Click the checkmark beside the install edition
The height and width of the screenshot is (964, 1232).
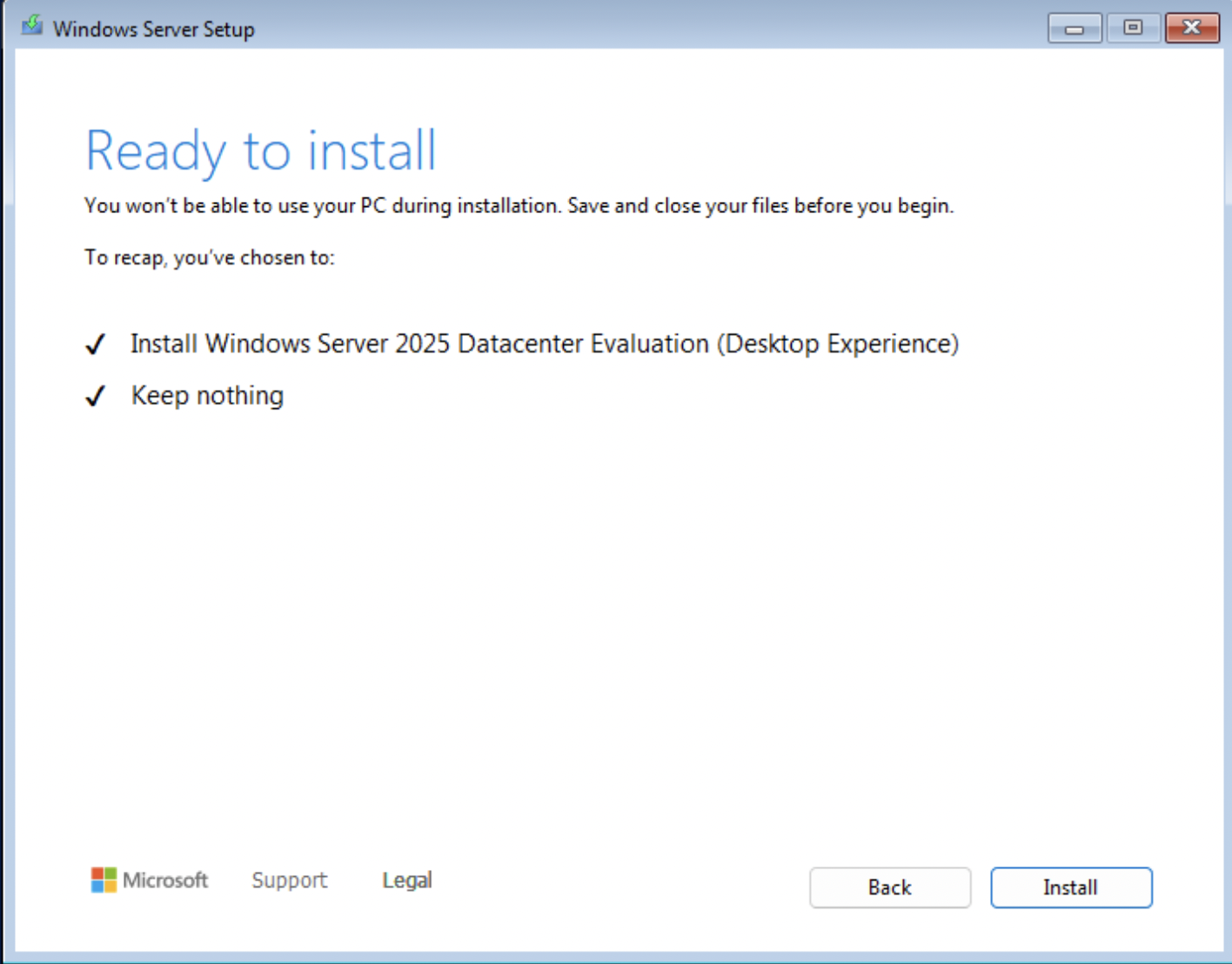click(x=96, y=344)
